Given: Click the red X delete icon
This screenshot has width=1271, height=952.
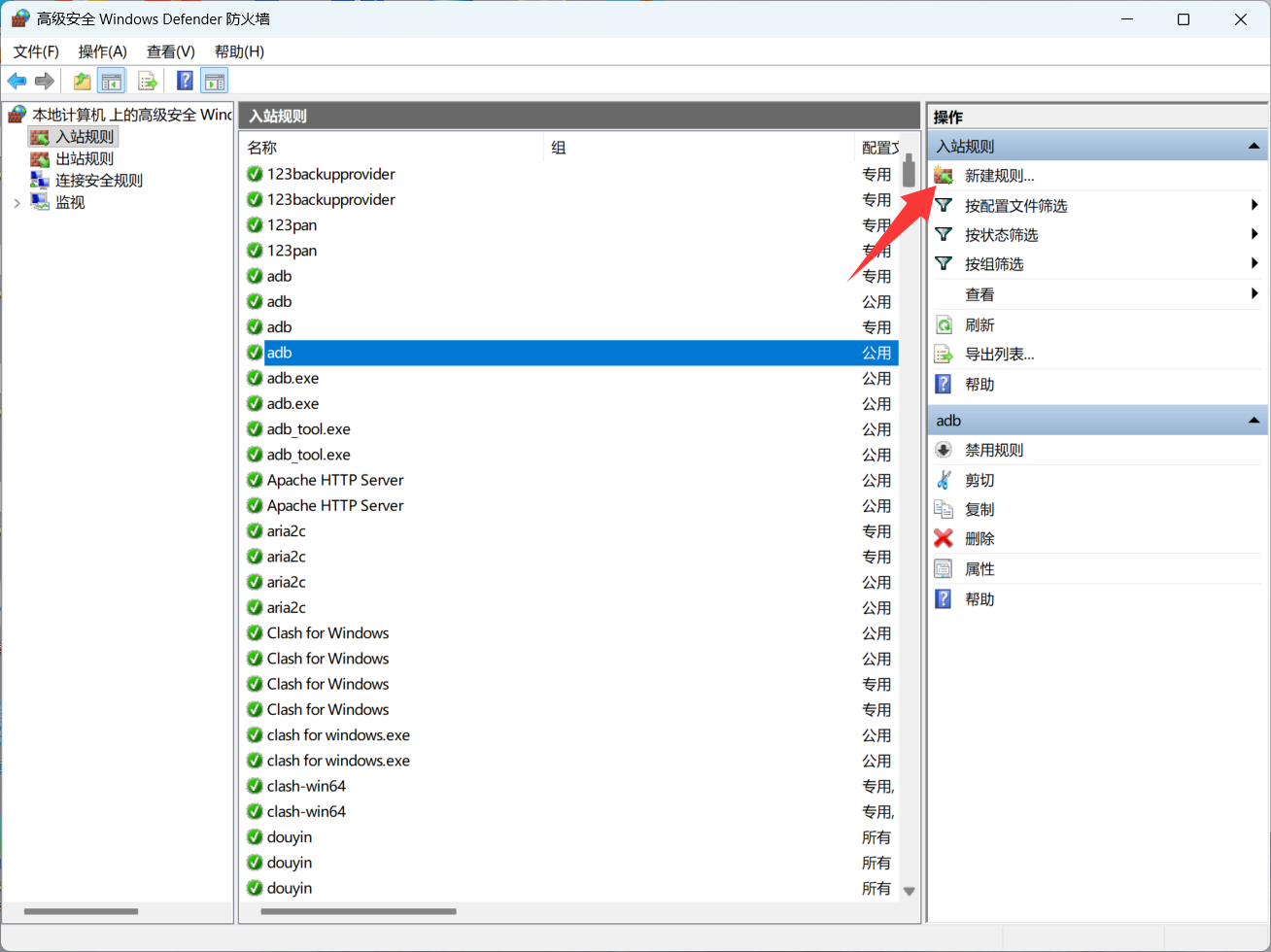Looking at the screenshot, I should (944, 539).
